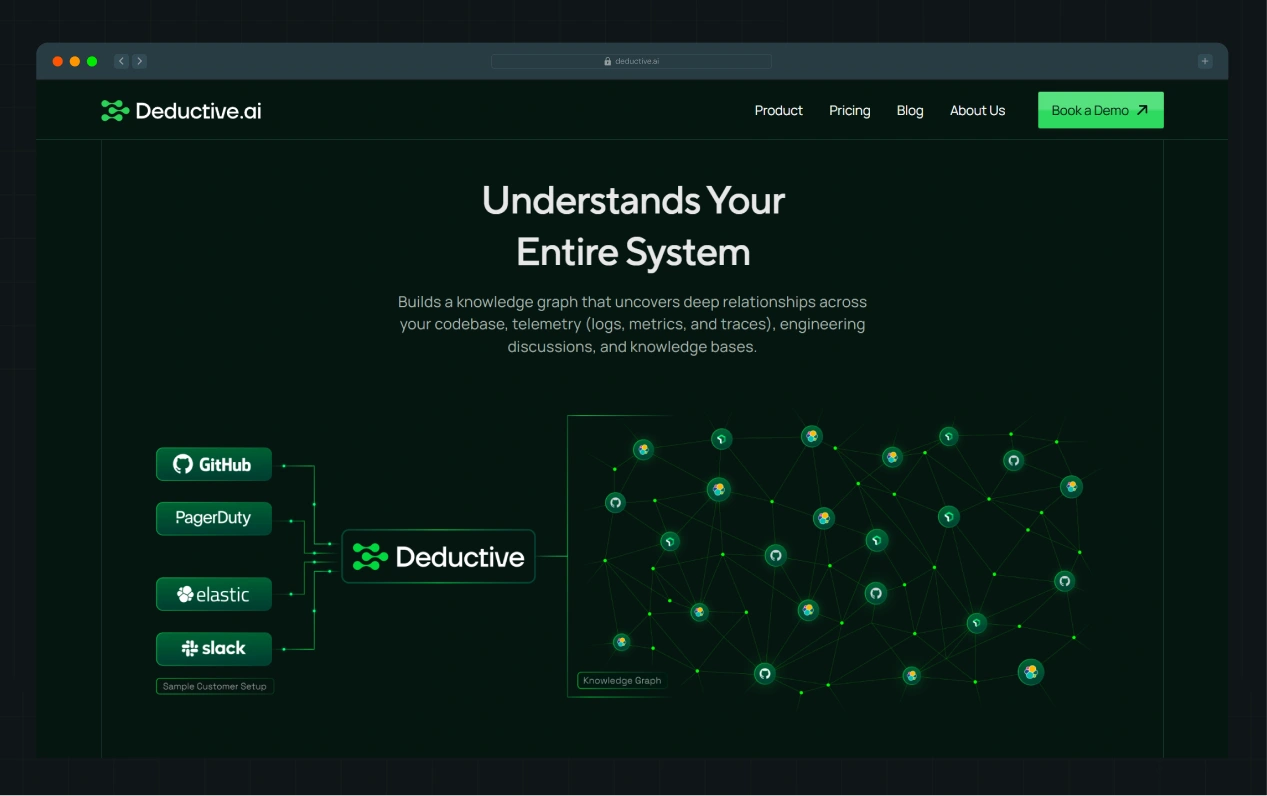Select the PagerDuty integration badge
Screen dimensions: 1267x796
[x=213, y=518]
